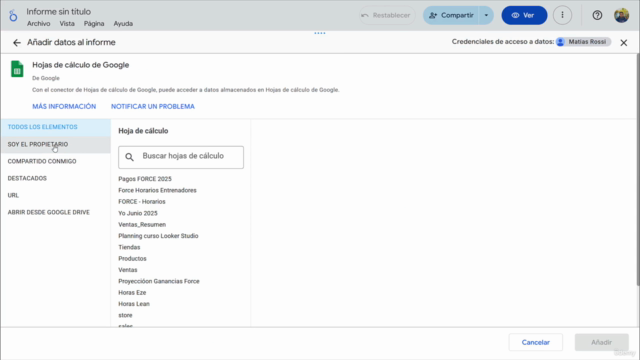This screenshot has height=360, width=640.
Task: Close the add data panel
Action: pyautogui.click(x=623, y=42)
